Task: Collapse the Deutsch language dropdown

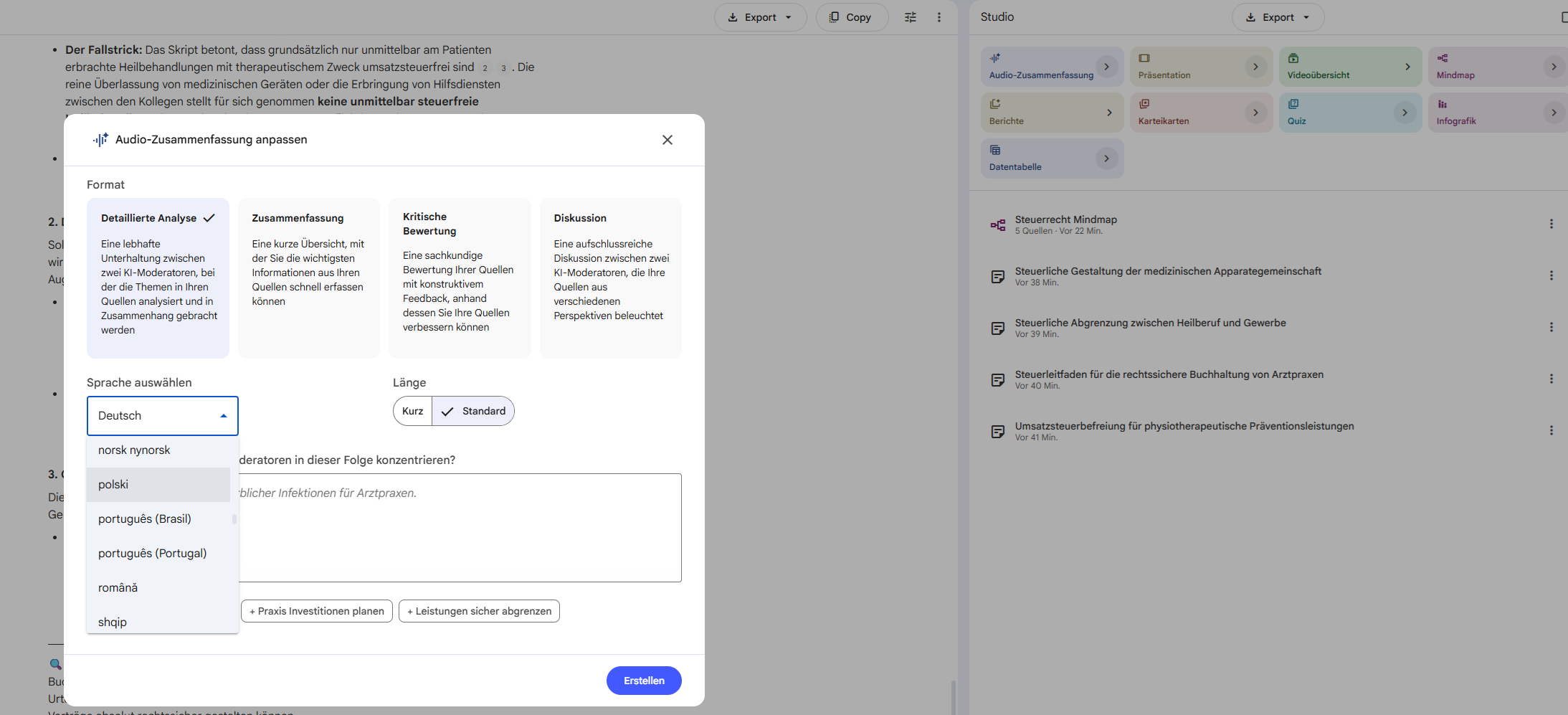Action: (163, 416)
